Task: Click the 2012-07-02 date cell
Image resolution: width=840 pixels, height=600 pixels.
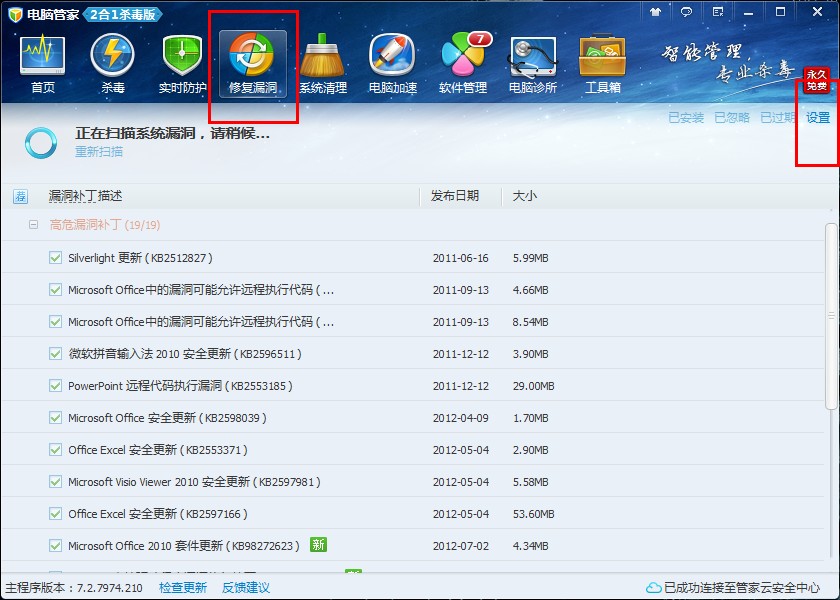Action: [461, 546]
